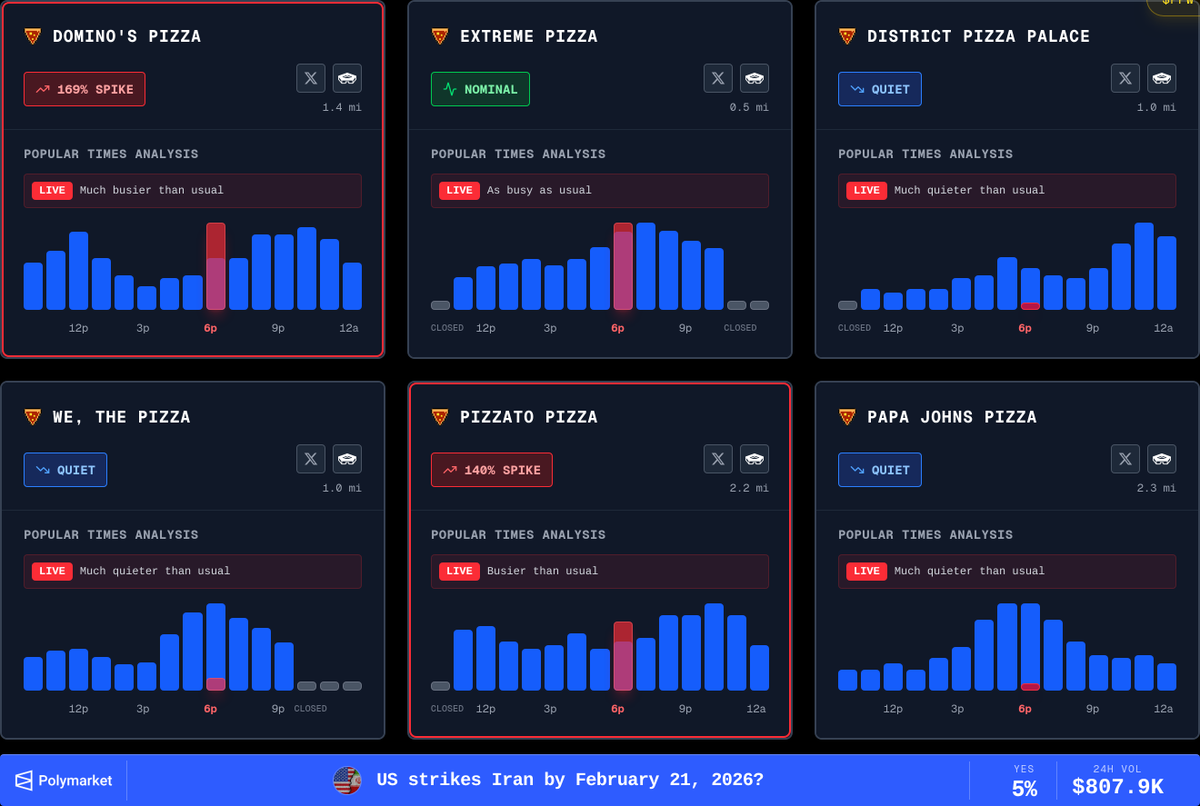1200x806 pixels.
Task: Click the '0.5 mi' distance on Extreme Pizza card
Action: coord(749,107)
